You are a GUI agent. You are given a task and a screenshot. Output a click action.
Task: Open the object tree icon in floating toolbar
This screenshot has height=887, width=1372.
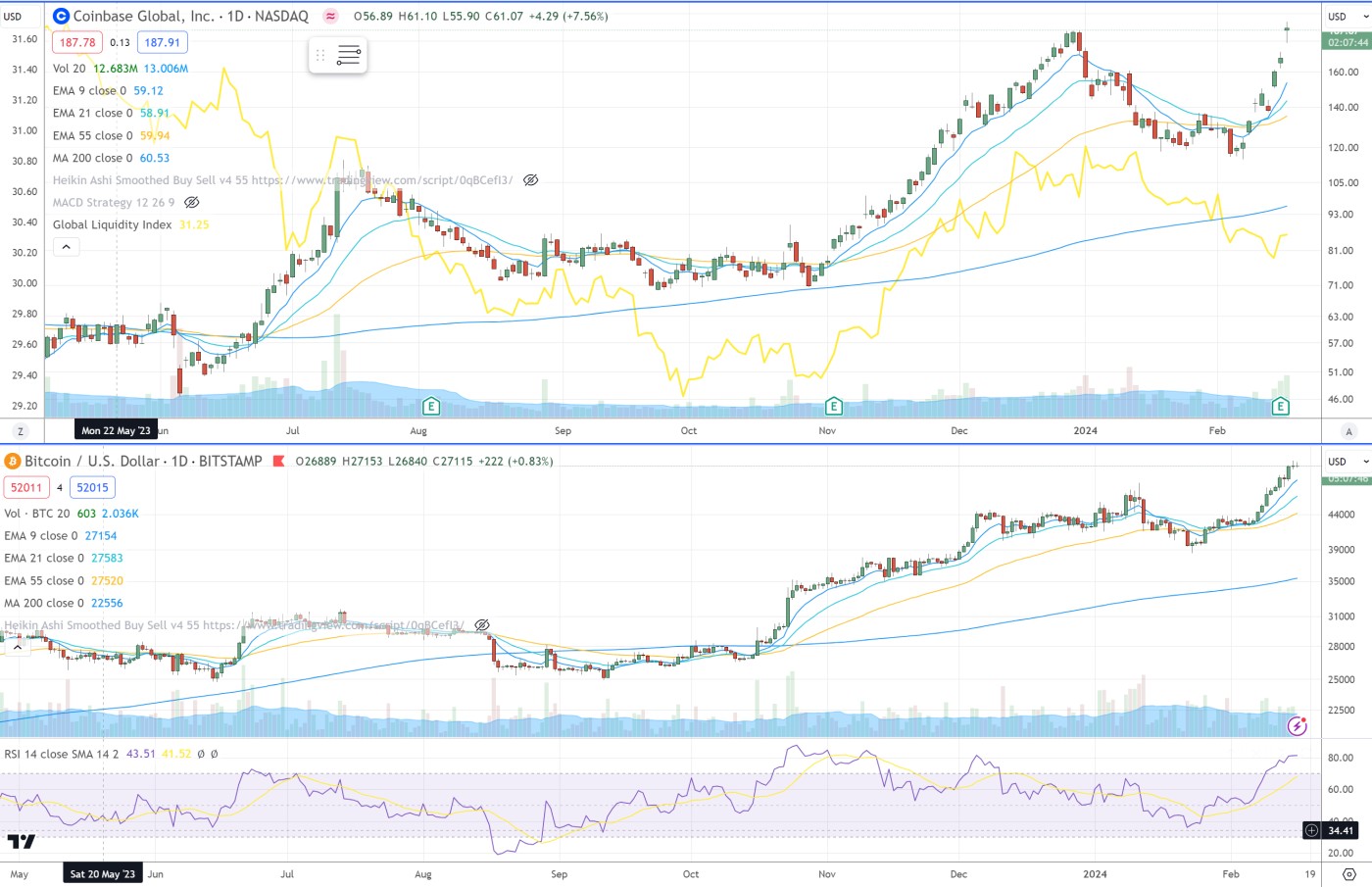tap(349, 56)
